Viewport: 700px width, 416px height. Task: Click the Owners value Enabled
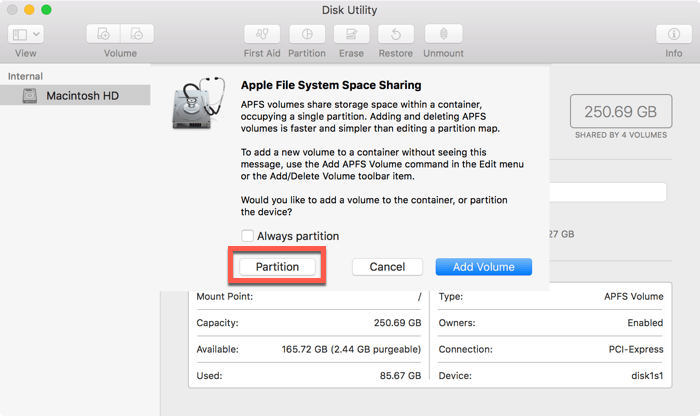pyautogui.click(x=645, y=323)
